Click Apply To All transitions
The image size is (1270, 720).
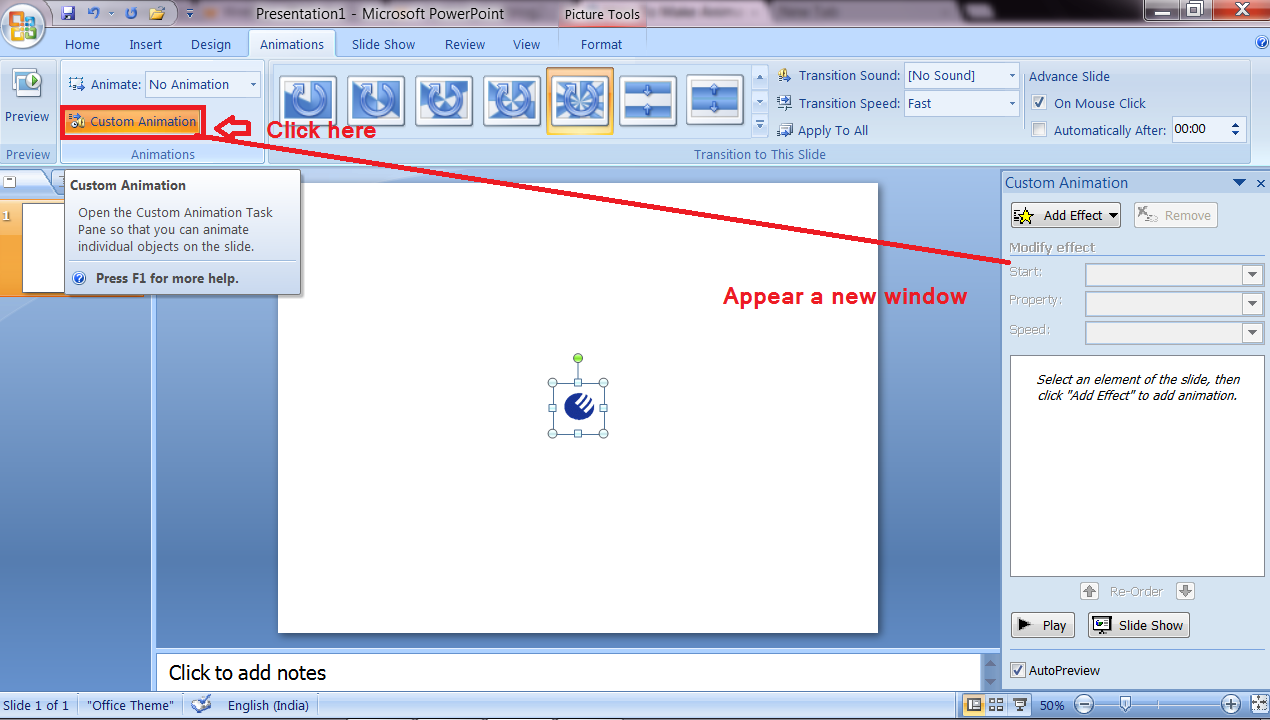(x=822, y=130)
